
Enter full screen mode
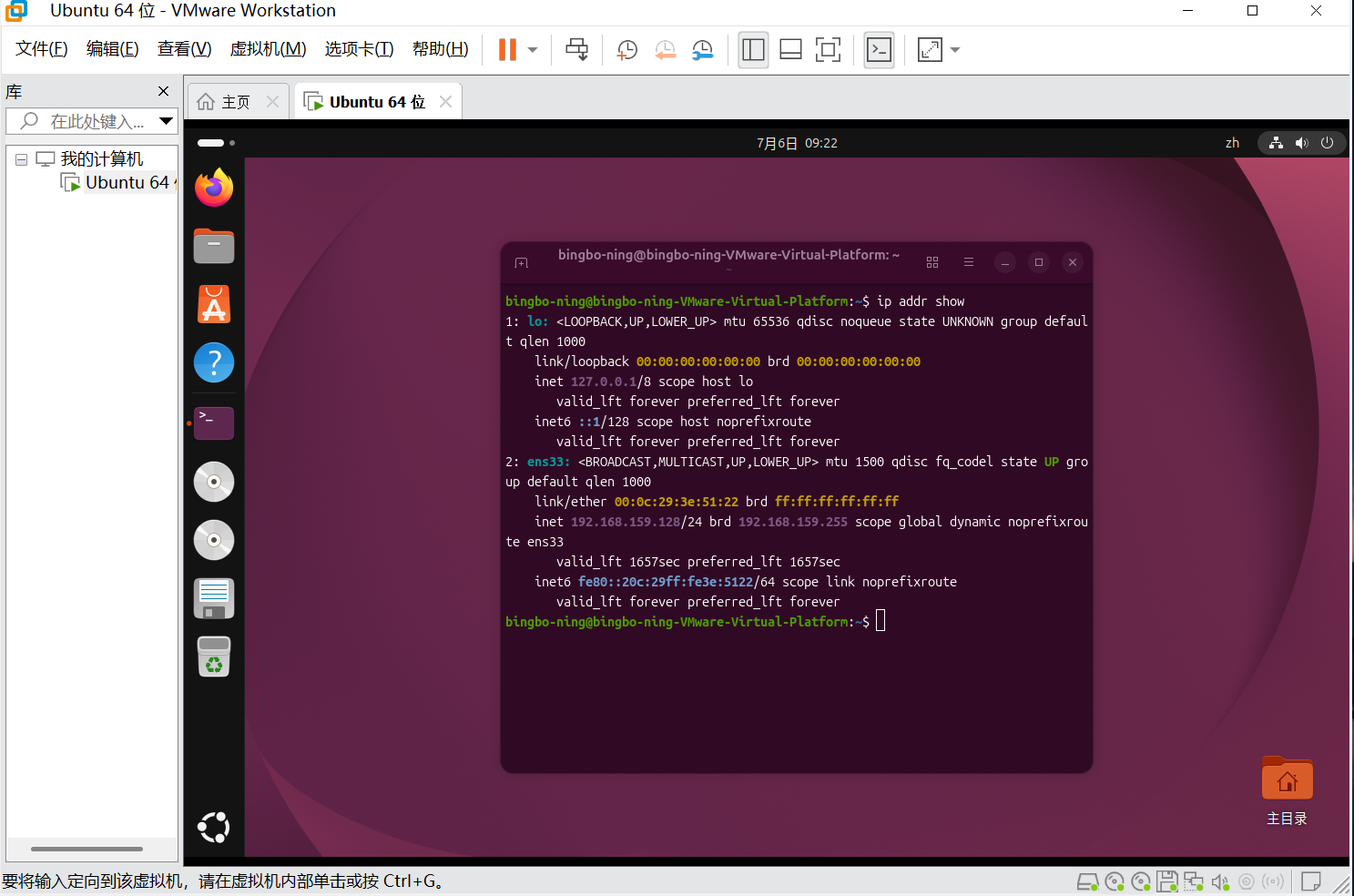[x=828, y=49]
